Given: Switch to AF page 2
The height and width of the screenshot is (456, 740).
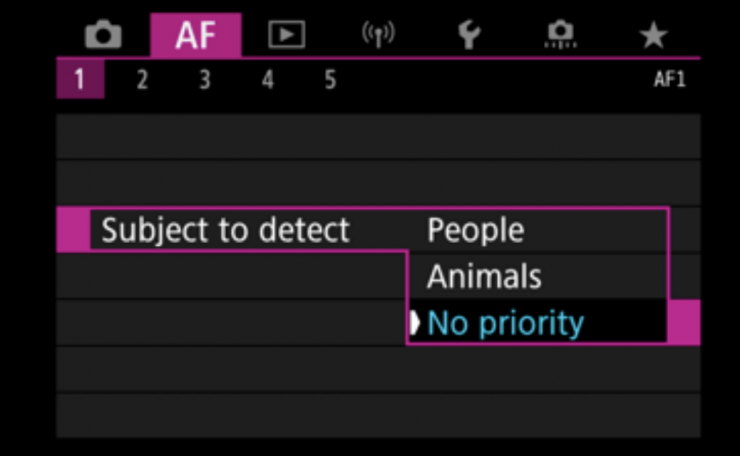Looking at the screenshot, I should click(142, 80).
